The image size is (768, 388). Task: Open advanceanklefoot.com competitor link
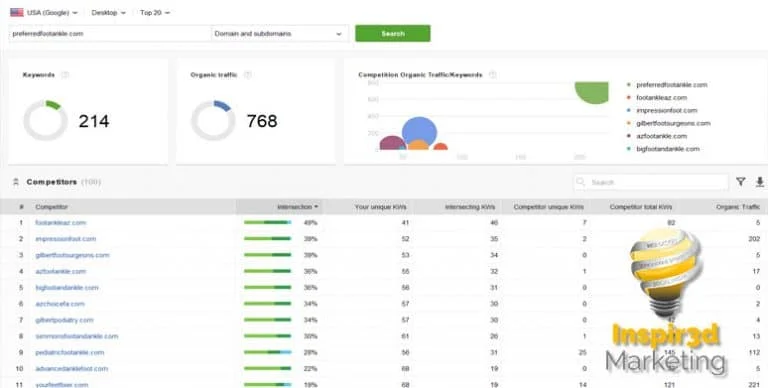(x=72, y=368)
